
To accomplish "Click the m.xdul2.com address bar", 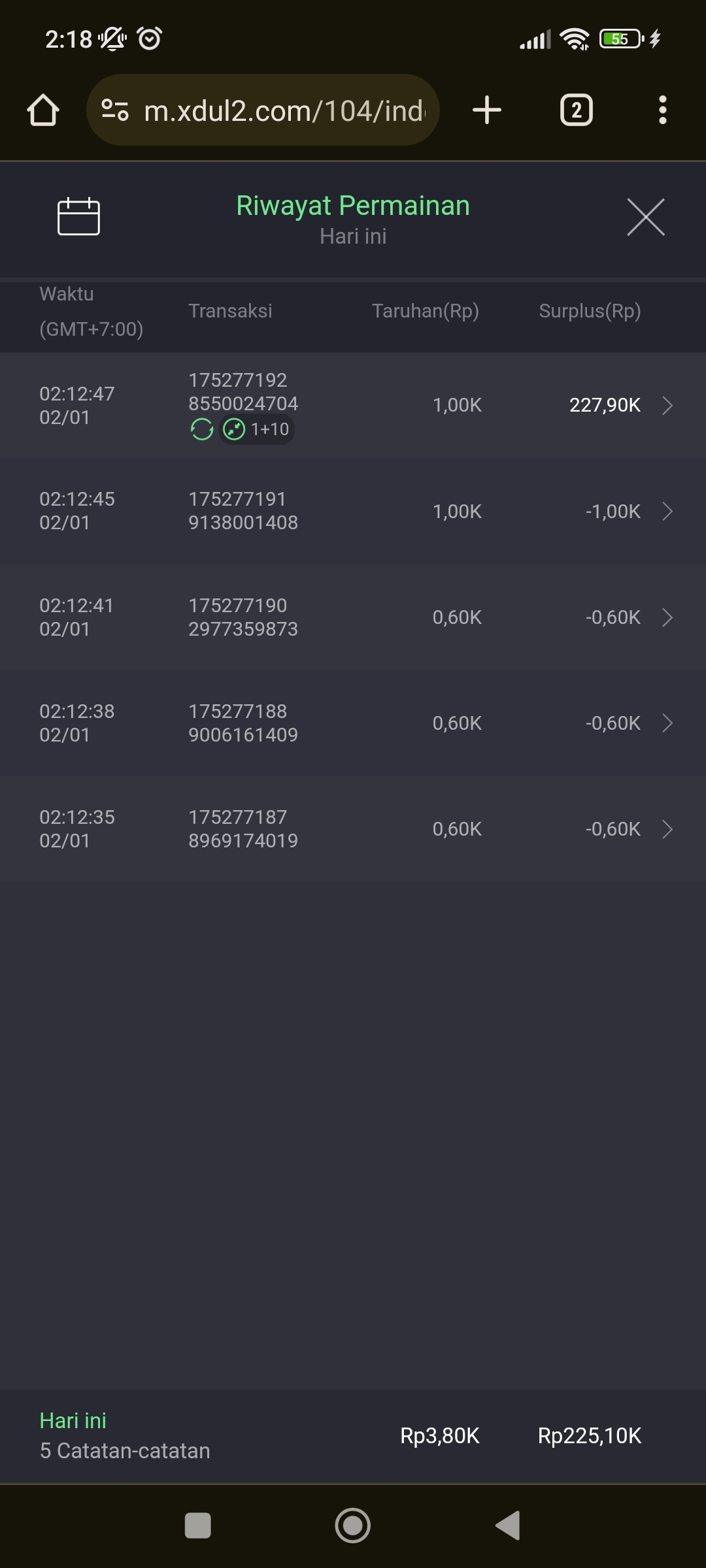I will 284,110.
